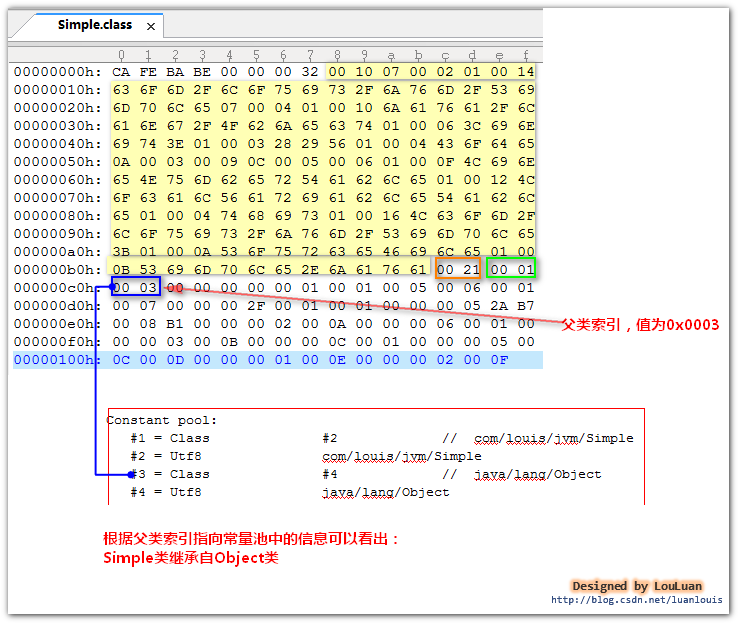The height and width of the screenshot is (623, 738).
Task: Select row offset 000000e0h
Action: [57, 324]
